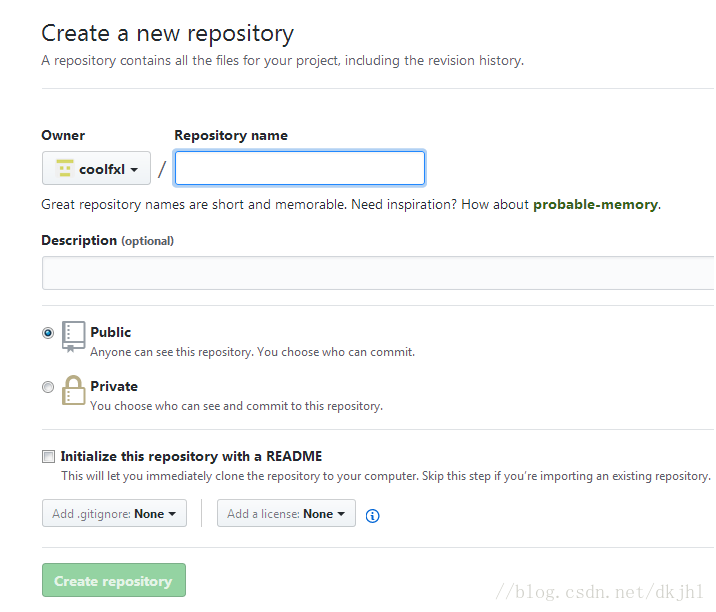
Task: Click the license info circle icon
Action: pyautogui.click(x=372, y=516)
